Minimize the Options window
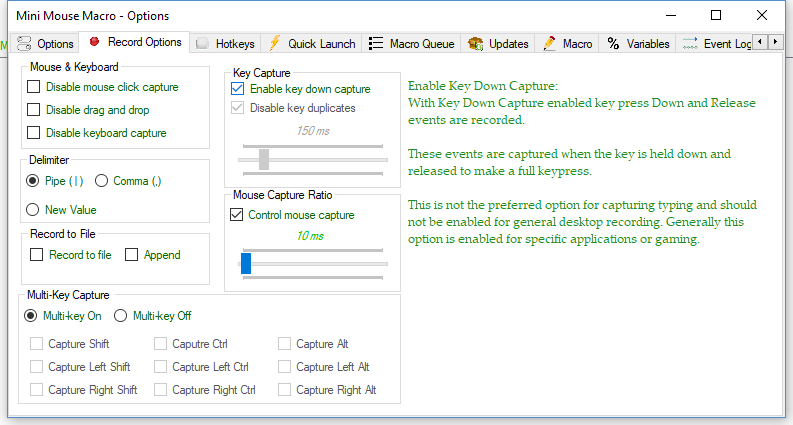Image resolution: width=793 pixels, height=425 pixels. pos(671,15)
